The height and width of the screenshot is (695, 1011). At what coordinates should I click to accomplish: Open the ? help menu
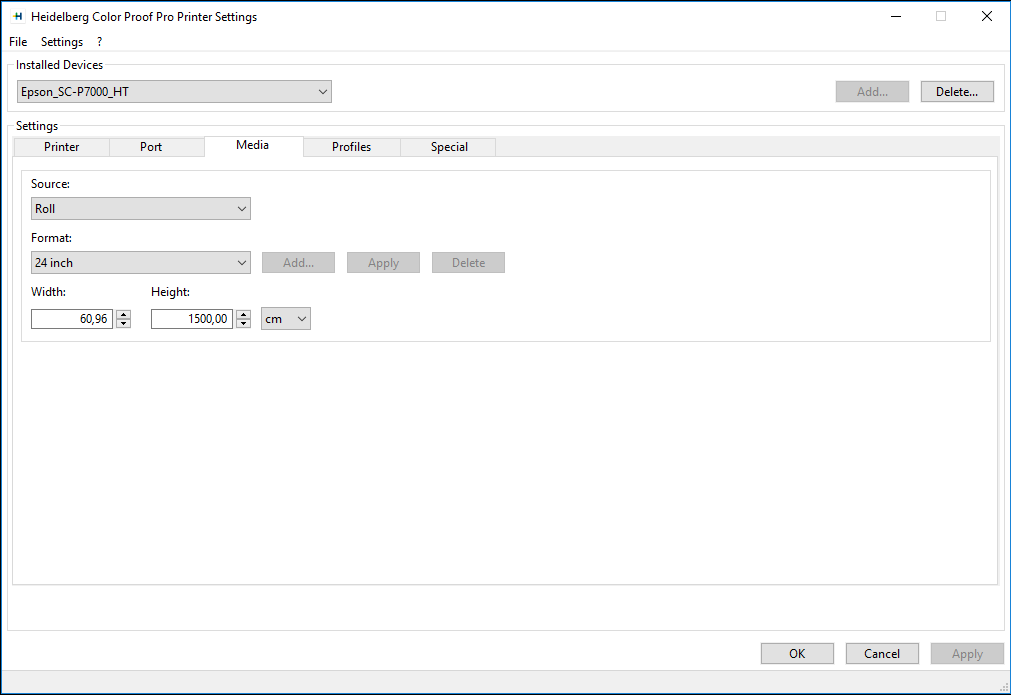(x=99, y=42)
